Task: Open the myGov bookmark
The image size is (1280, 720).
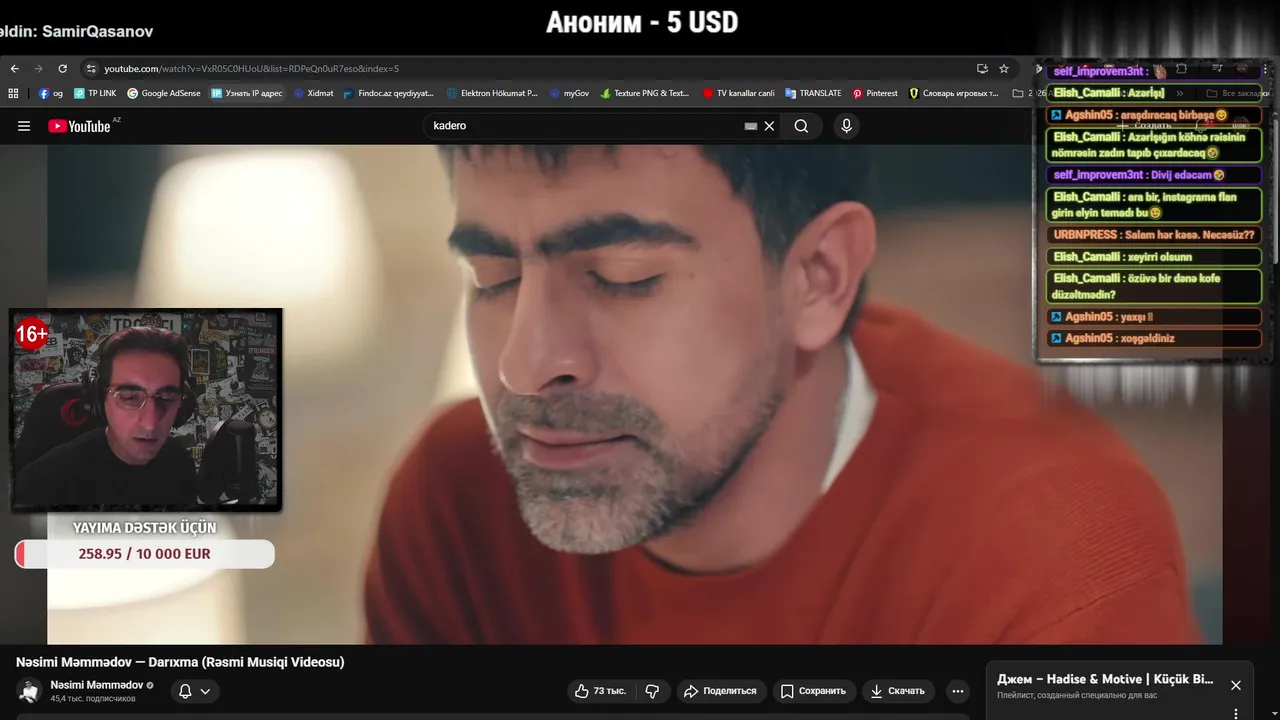Action: 569,93
